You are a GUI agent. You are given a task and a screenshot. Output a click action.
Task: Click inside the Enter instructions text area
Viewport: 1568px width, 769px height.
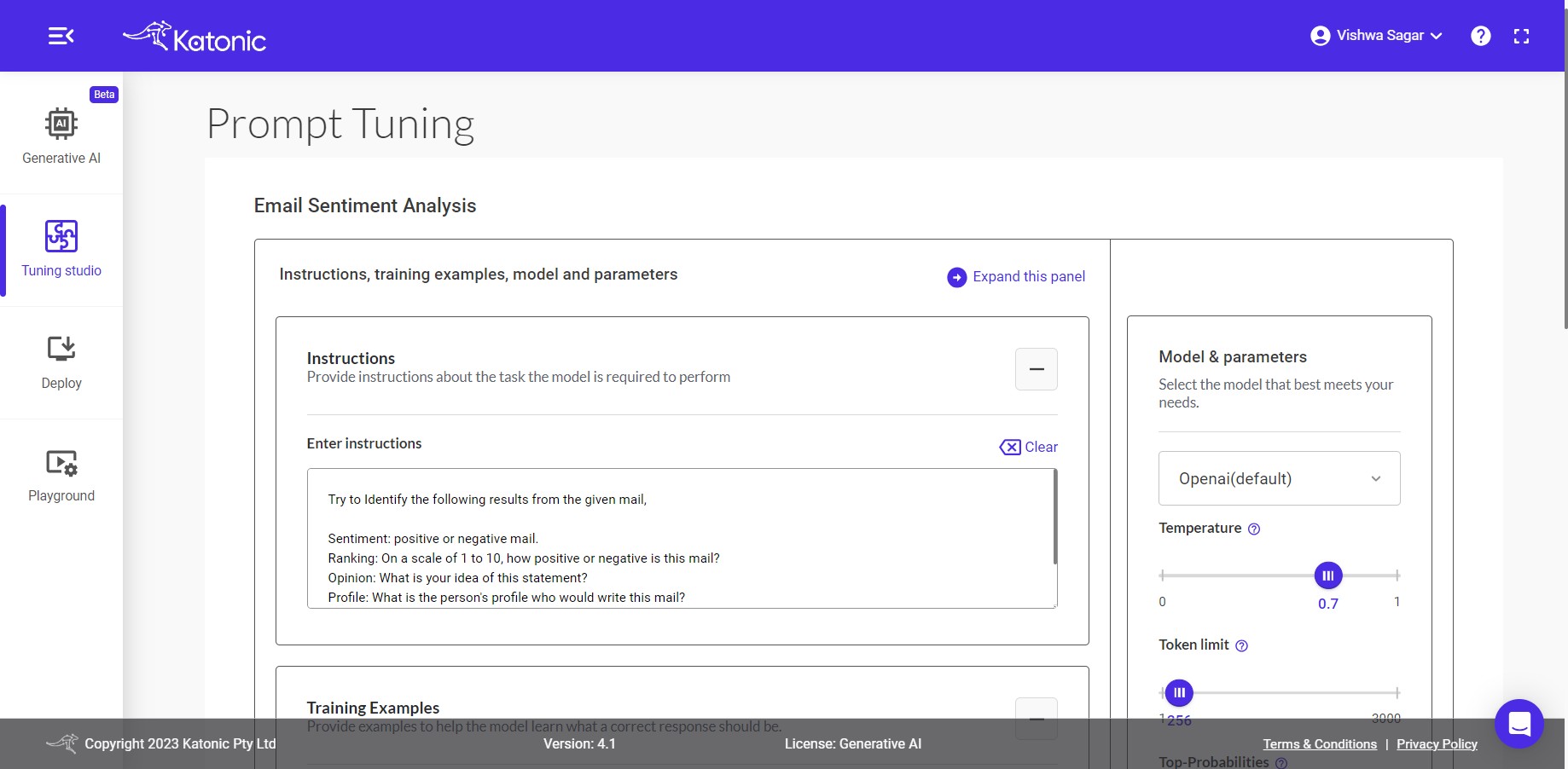[682, 538]
